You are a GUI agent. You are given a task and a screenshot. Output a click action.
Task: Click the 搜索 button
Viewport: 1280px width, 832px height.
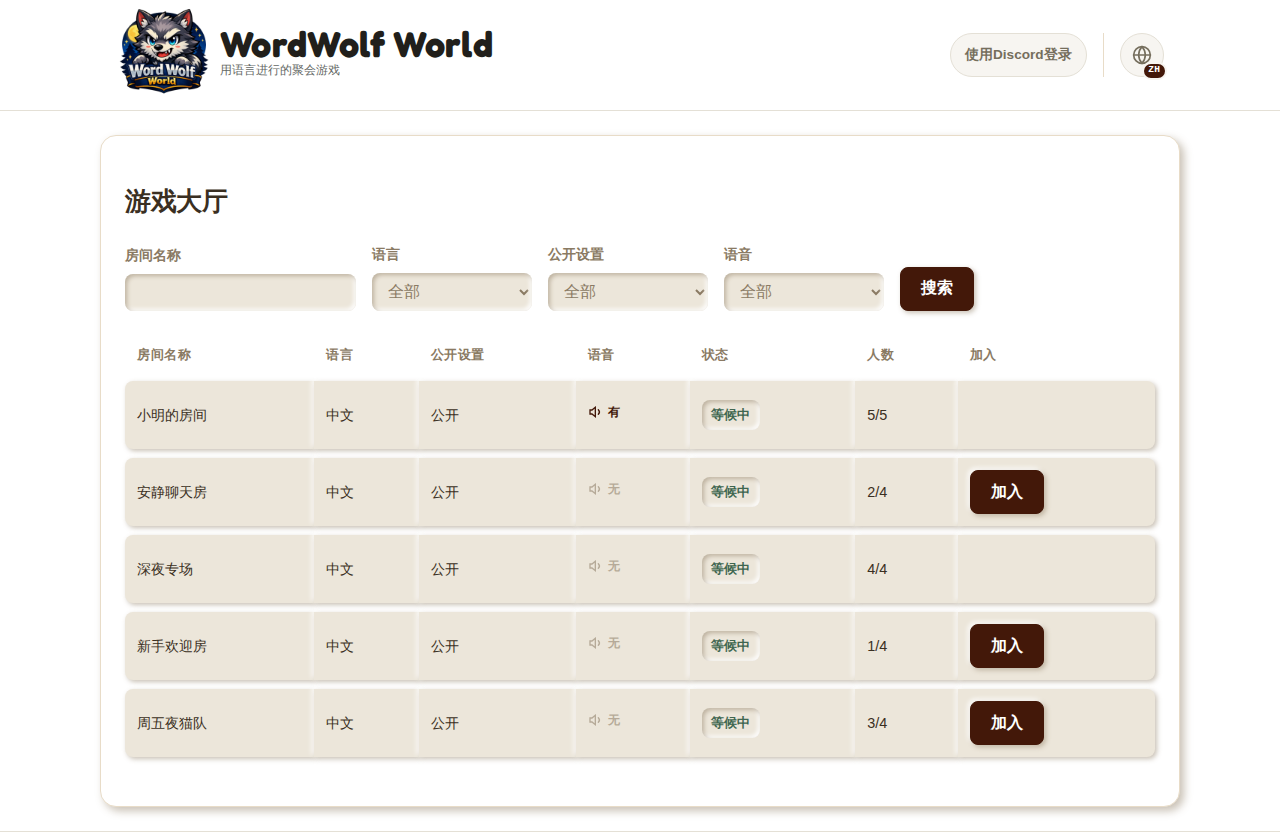[937, 289]
